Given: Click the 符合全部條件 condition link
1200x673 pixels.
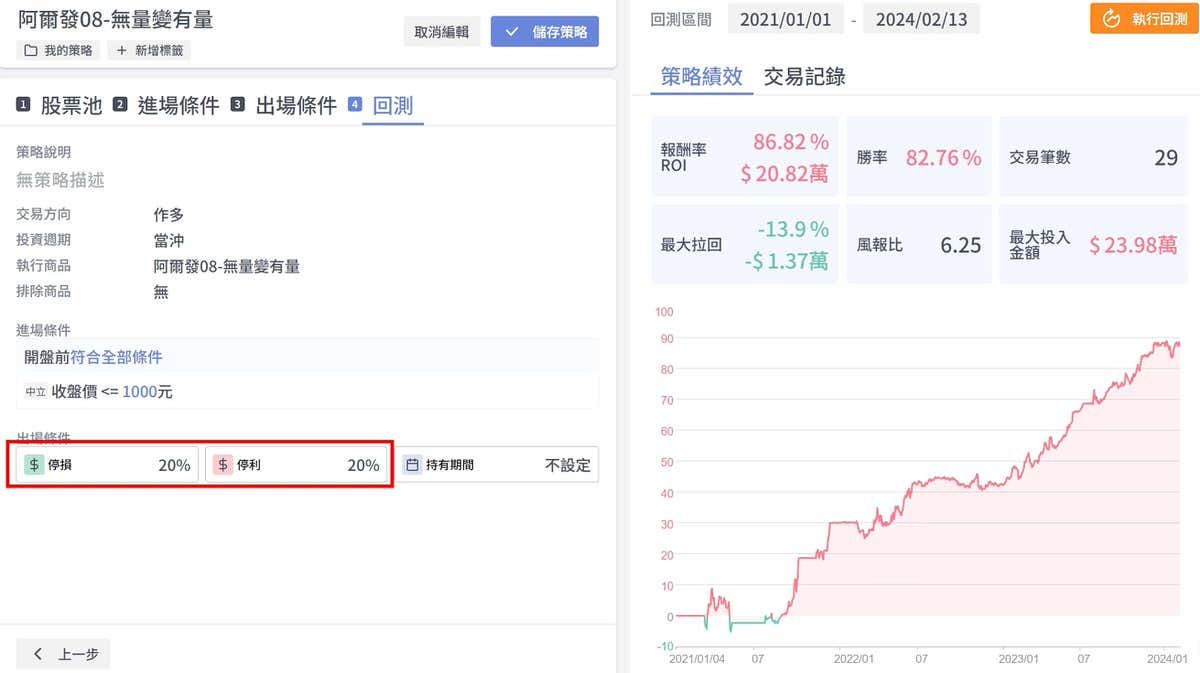Looking at the screenshot, I should 116,357.
